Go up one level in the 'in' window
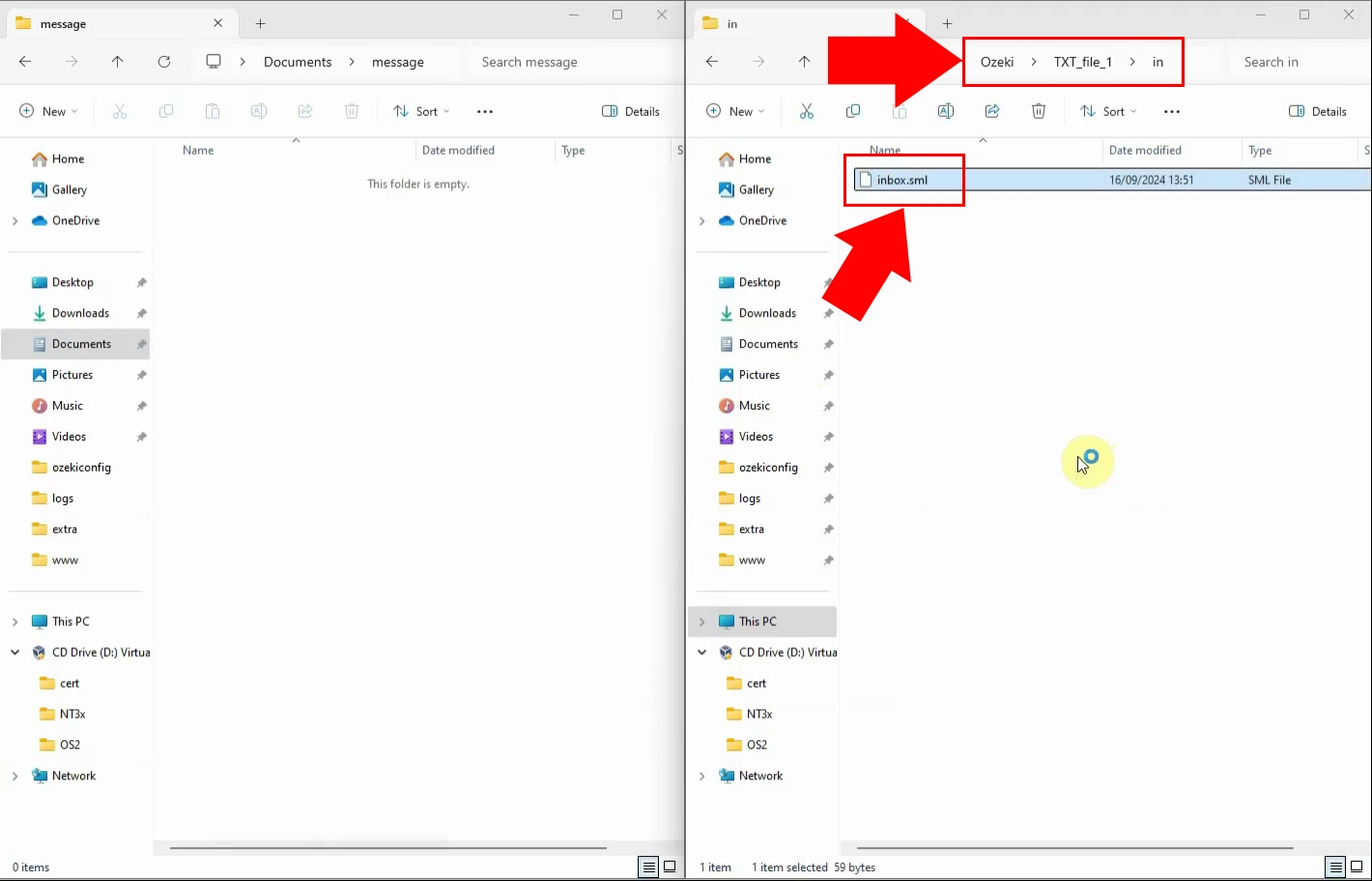The width and height of the screenshot is (1372, 881). pyautogui.click(x=805, y=62)
